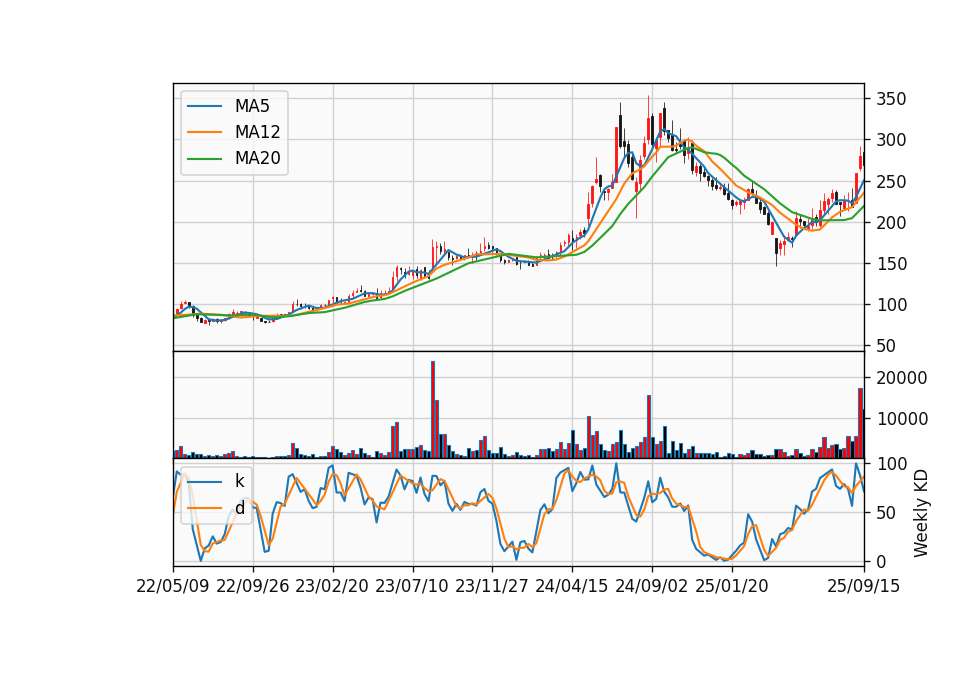This screenshot has height=690, width=960.
Task: Click the 250 price axis label
Action: (x=891, y=182)
